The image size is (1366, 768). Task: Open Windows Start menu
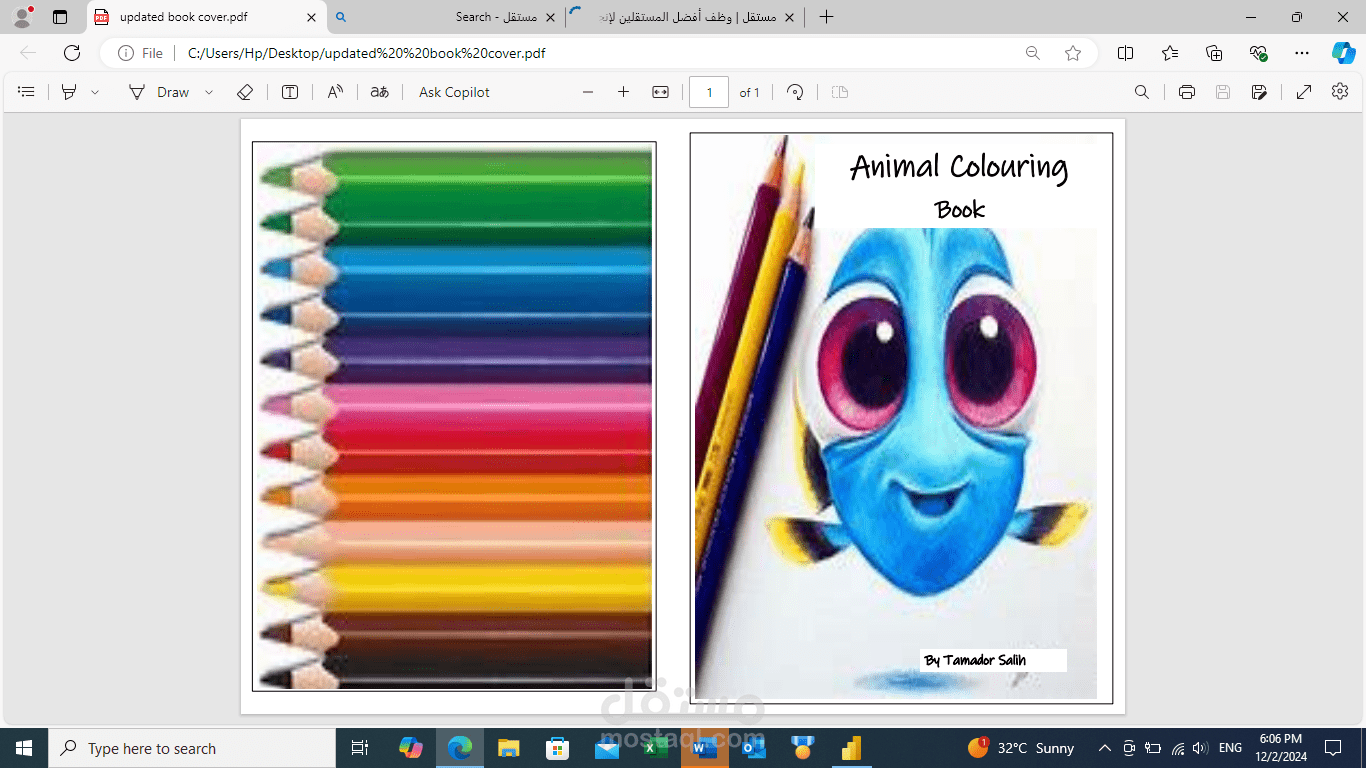24,748
